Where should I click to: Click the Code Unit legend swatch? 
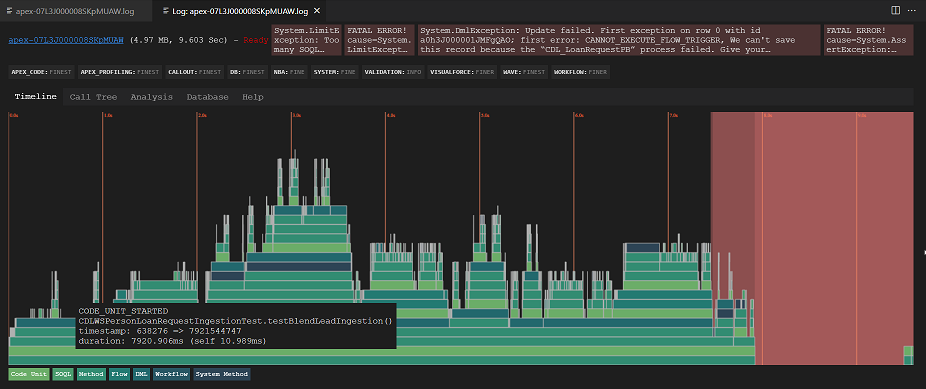click(x=28, y=374)
